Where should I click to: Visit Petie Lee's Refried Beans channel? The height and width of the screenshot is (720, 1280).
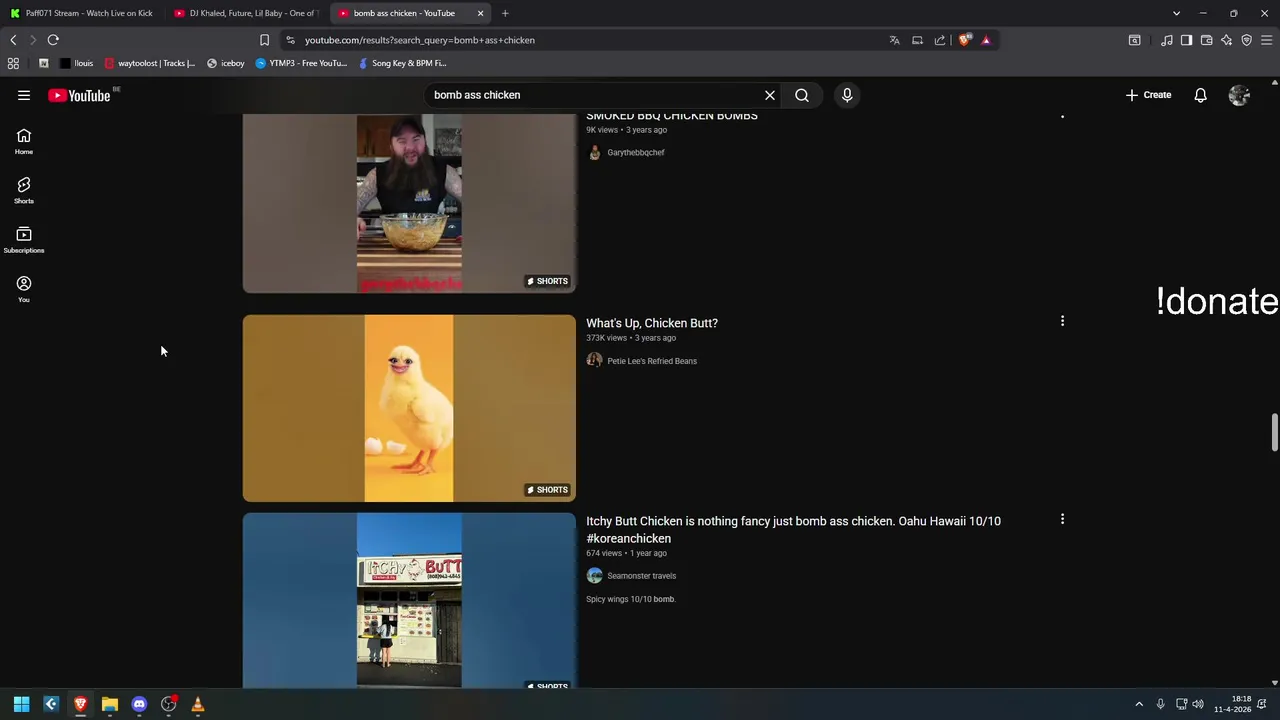pos(652,361)
